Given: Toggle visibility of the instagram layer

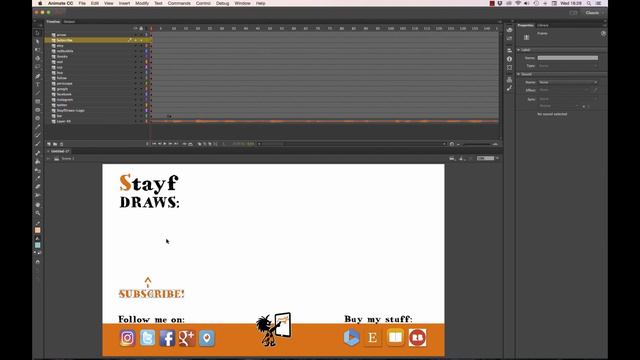Looking at the screenshot, I should (136, 100).
